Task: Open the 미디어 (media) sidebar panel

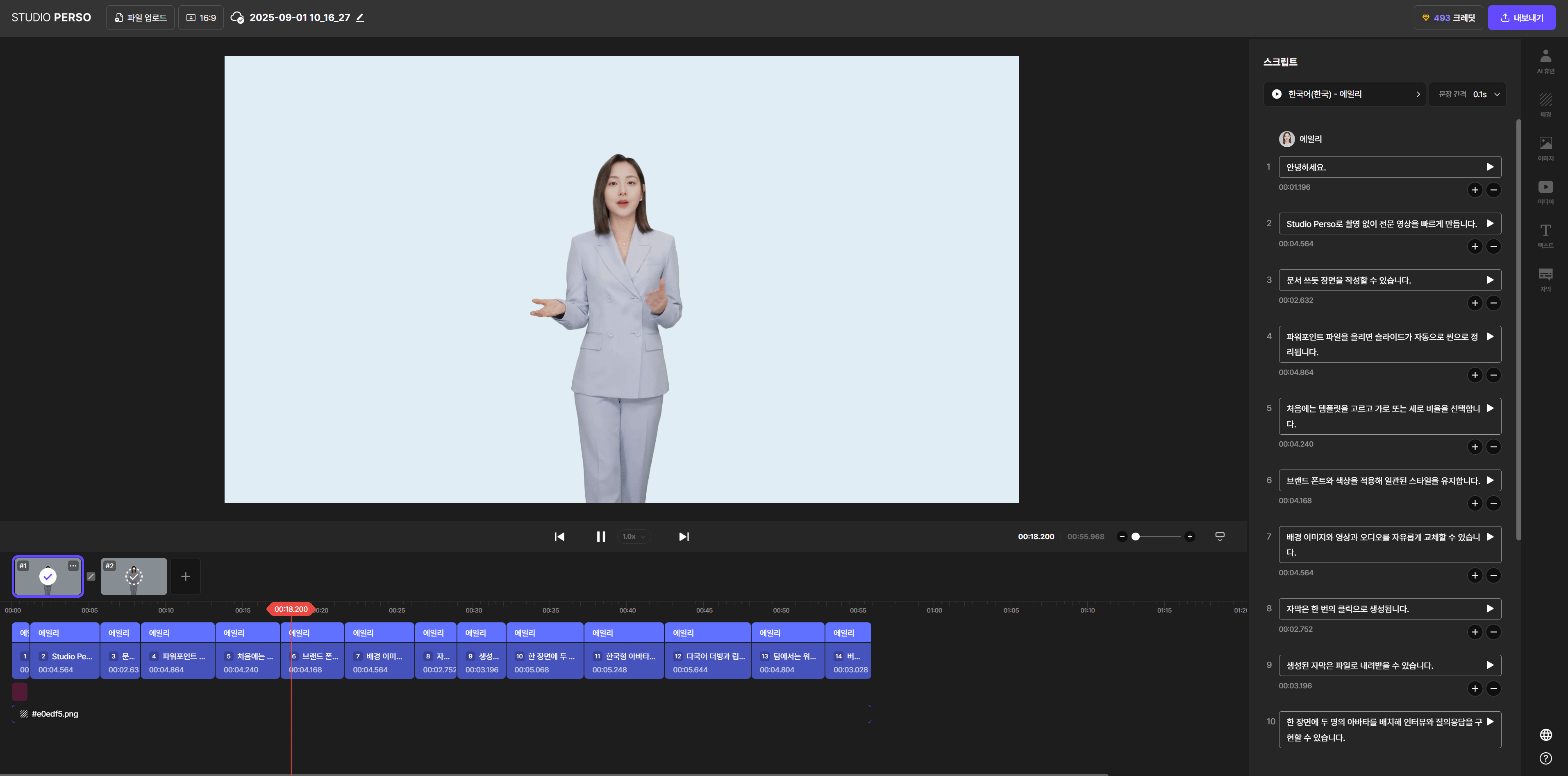Action: click(x=1545, y=191)
